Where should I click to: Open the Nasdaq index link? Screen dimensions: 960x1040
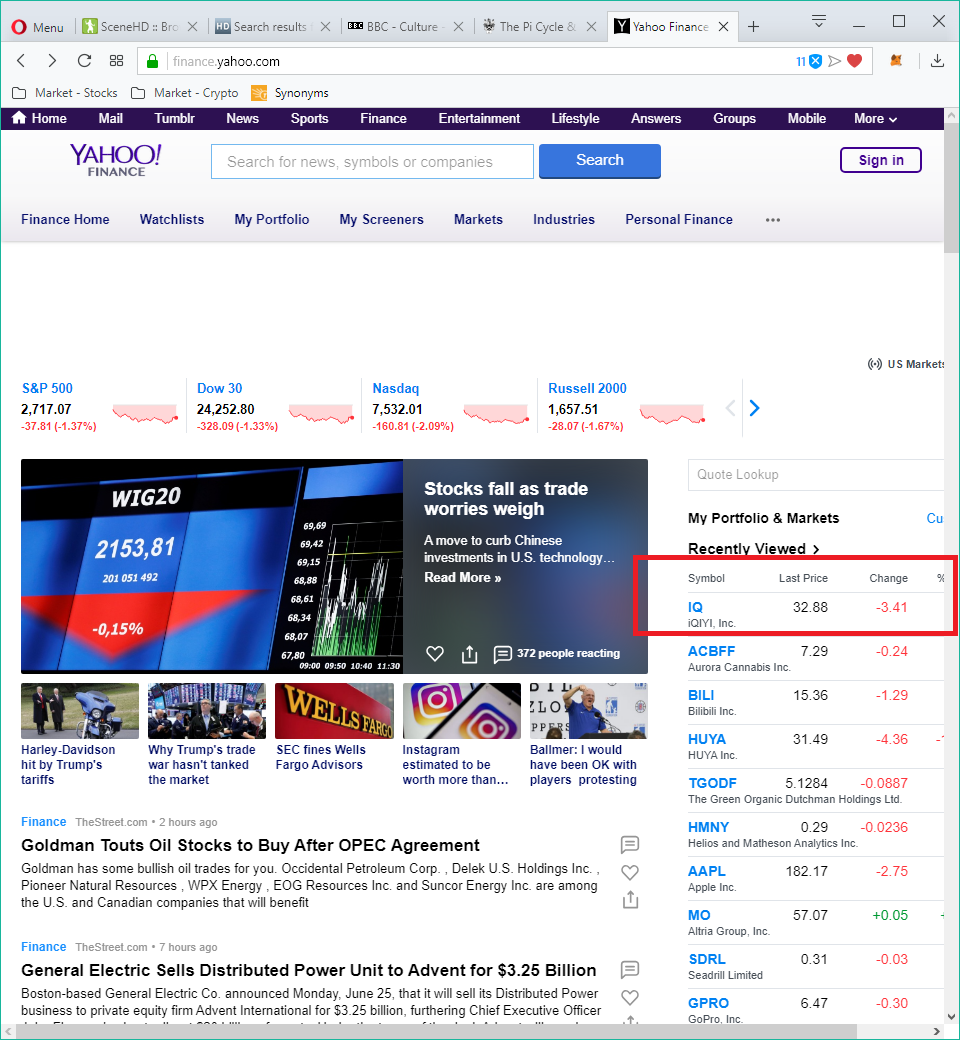point(395,389)
